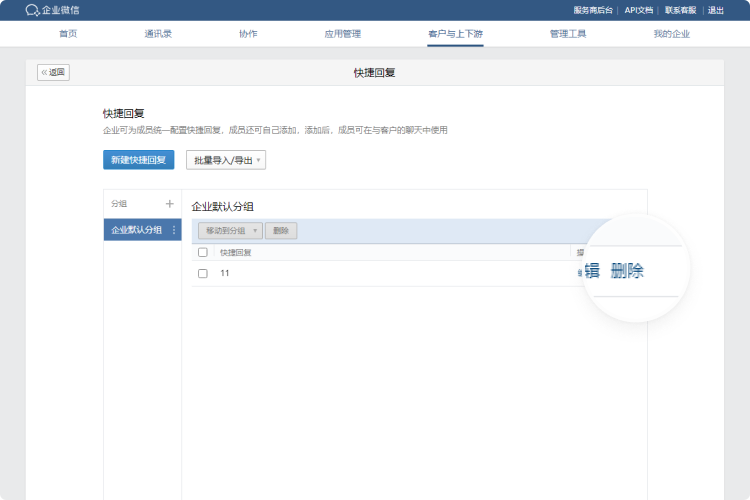Click the 新建快捷回复 button
The height and width of the screenshot is (500, 750).
pyautogui.click(x=139, y=160)
